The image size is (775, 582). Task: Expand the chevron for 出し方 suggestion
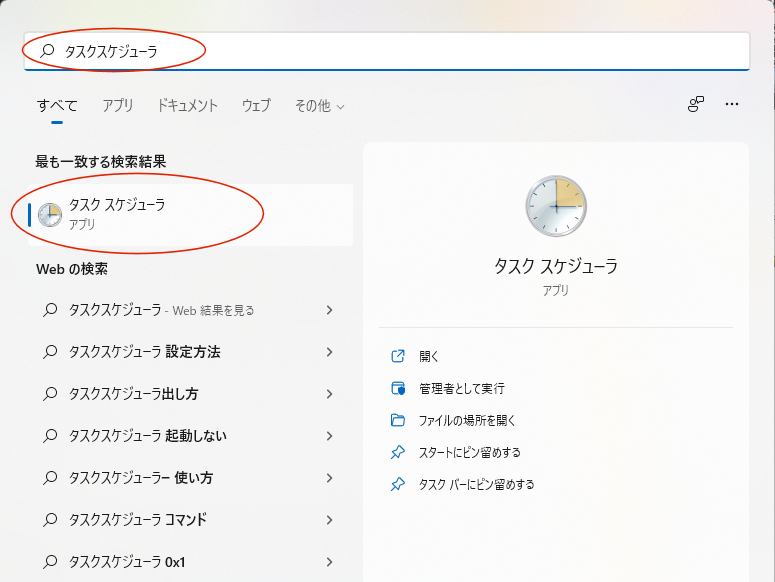(330, 394)
